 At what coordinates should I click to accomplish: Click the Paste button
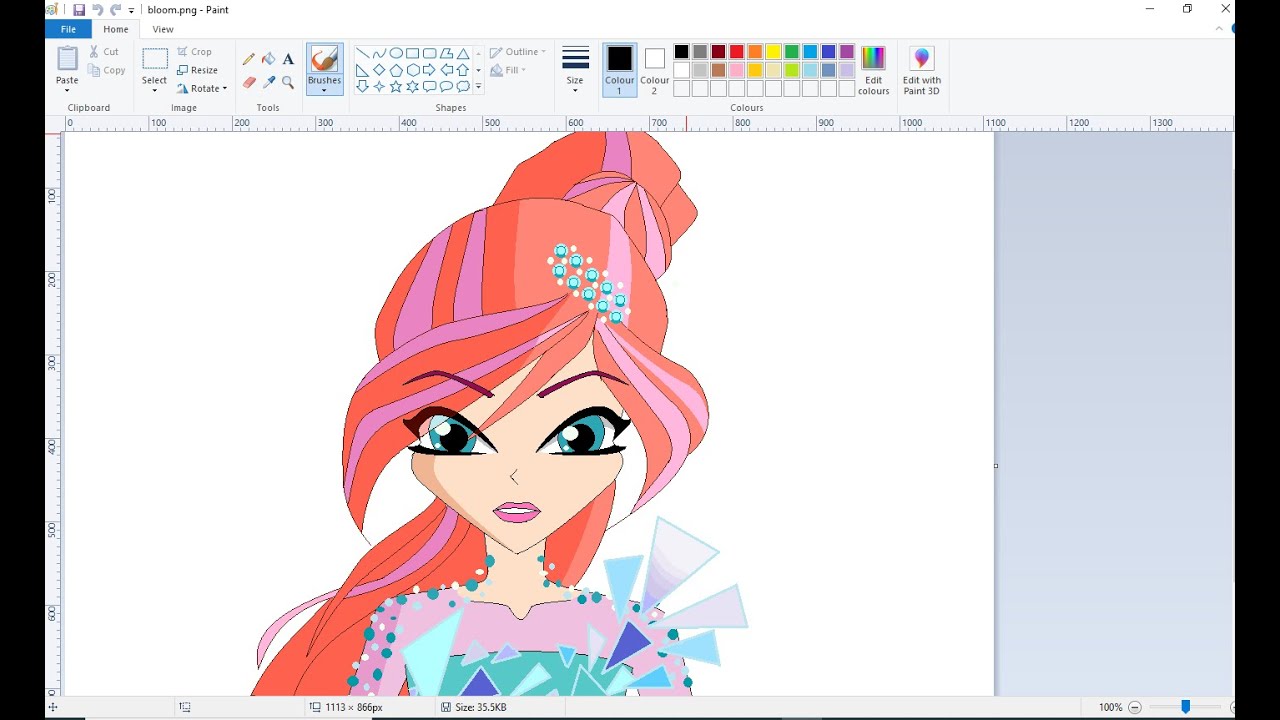[67, 69]
